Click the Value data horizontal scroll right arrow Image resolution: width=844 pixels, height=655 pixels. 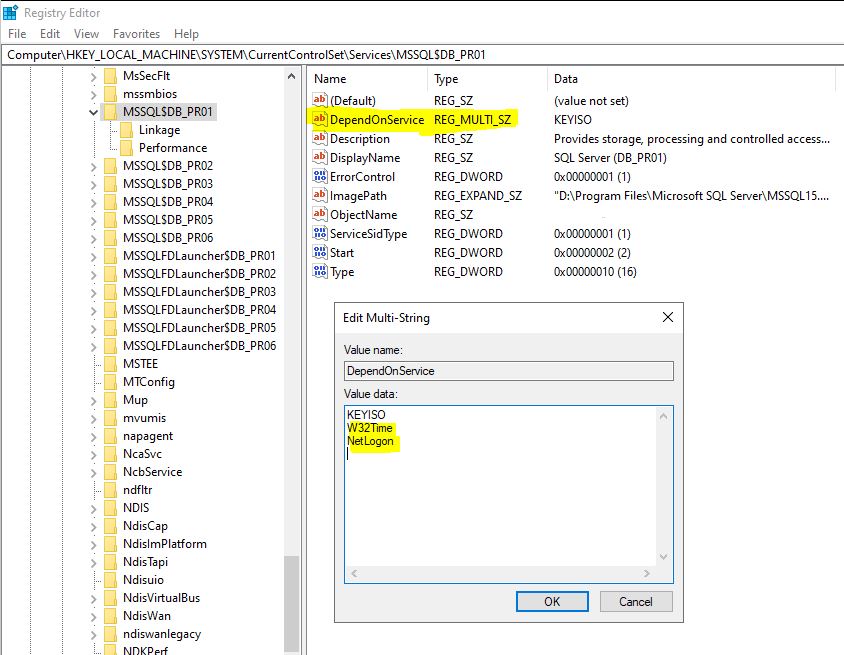coord(647,574)
